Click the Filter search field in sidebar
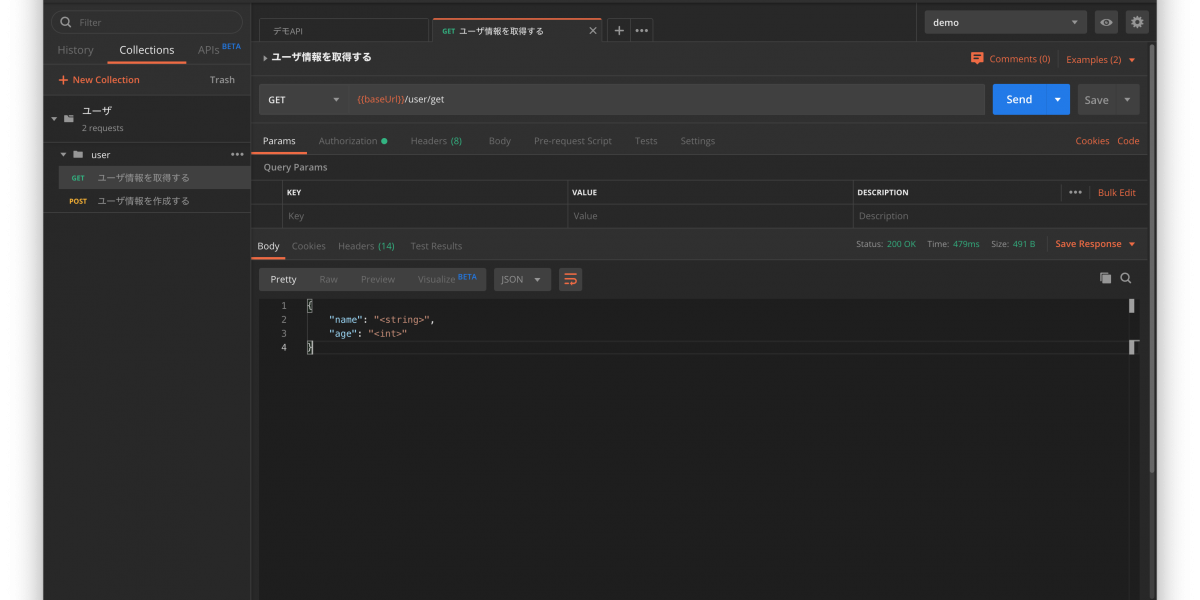Screen dimensions: 1200x600 coord(150,22)
